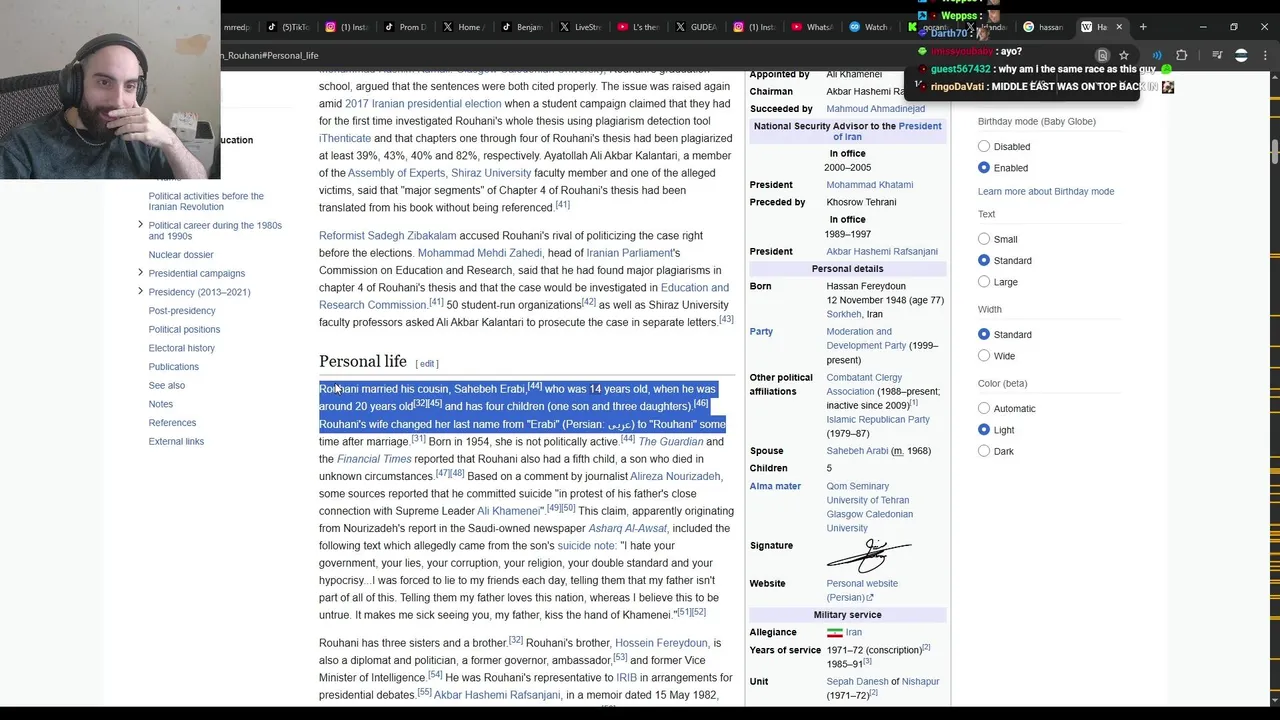
Task: Click the Iran flag icon beside Allegiance
Action: [834, 632]
